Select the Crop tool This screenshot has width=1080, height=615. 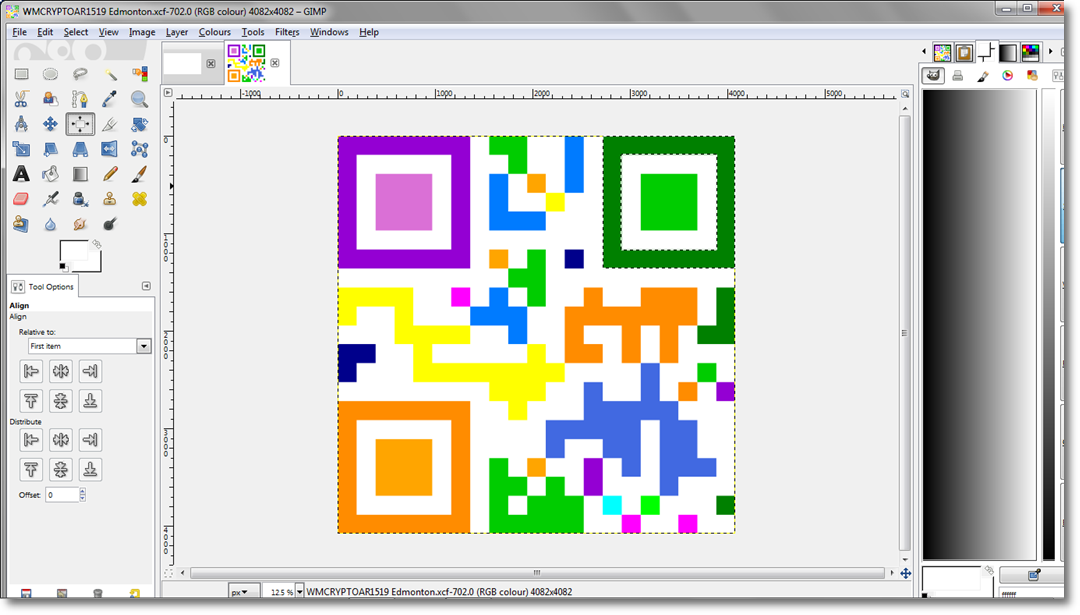point(110,124)
